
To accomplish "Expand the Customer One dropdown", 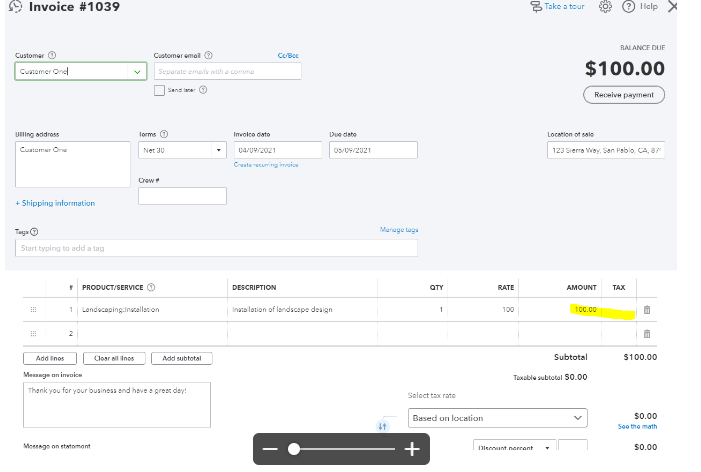I will tap(137, 71).
